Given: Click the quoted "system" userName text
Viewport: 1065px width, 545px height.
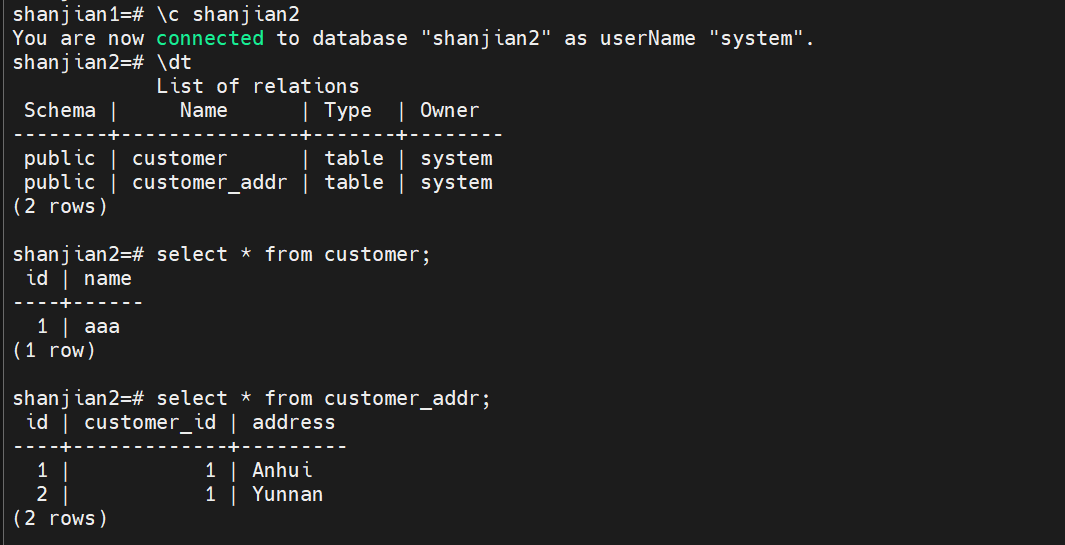Looking at the screenshot, I should tap(763, 38).
